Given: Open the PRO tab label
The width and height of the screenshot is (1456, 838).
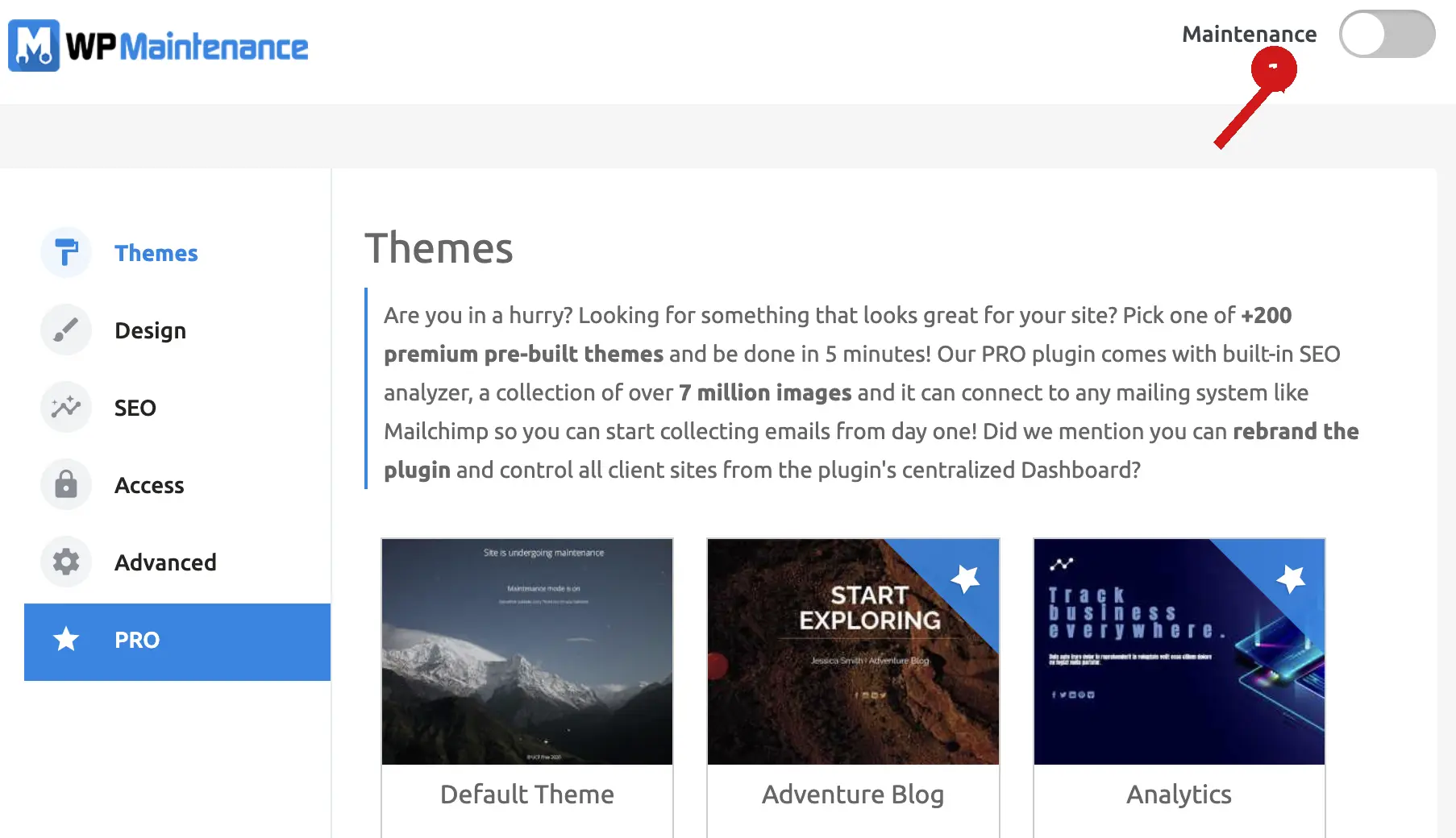Looking at the screenshot, I should pos(137,640).
